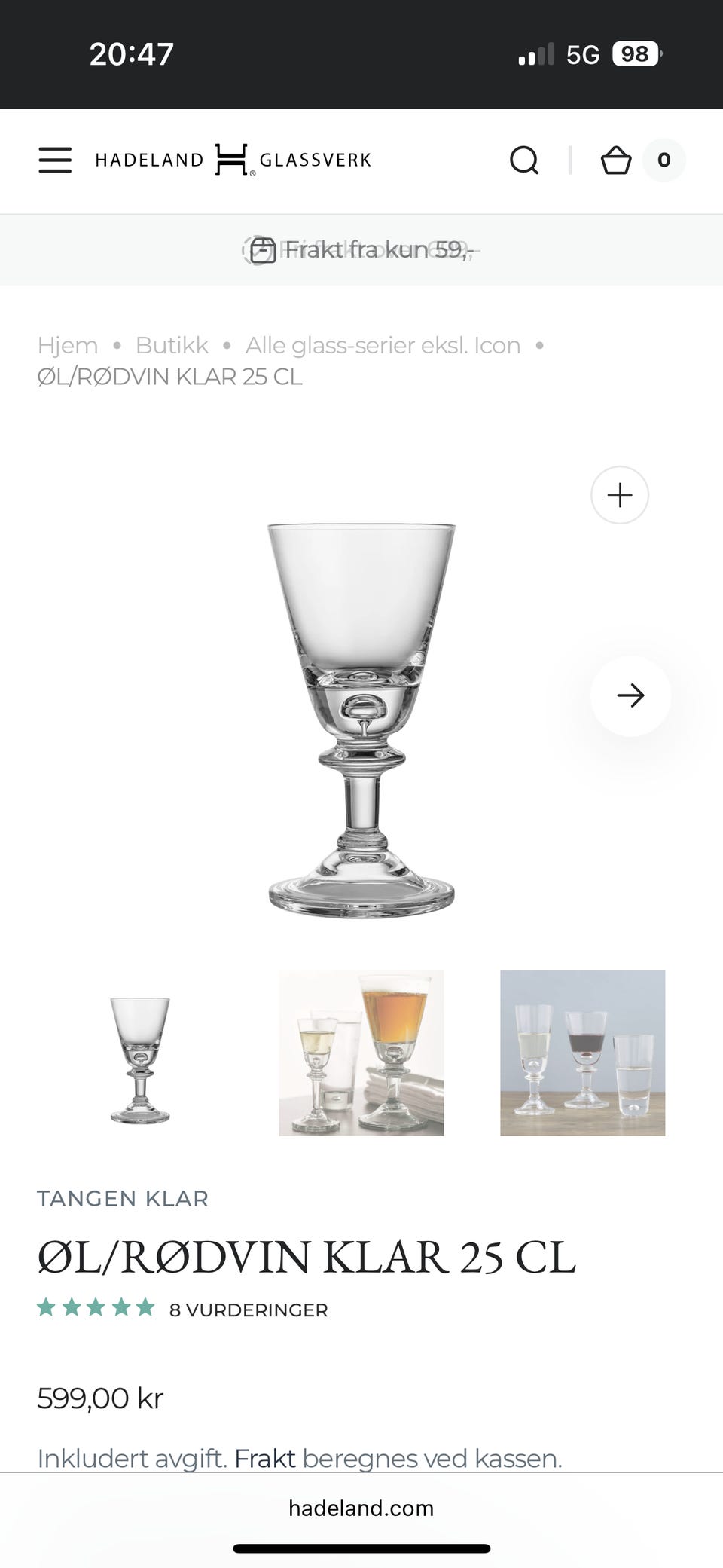Image resolution: width=723 pixels, height=1568 pixels.
Task: Open the search magnifier icon
Action: pyautogui.click(x=524, y=160)
